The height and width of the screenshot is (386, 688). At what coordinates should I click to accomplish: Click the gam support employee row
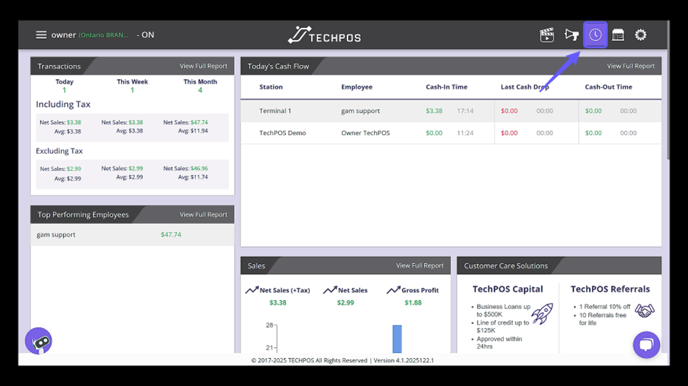(132, 235)
